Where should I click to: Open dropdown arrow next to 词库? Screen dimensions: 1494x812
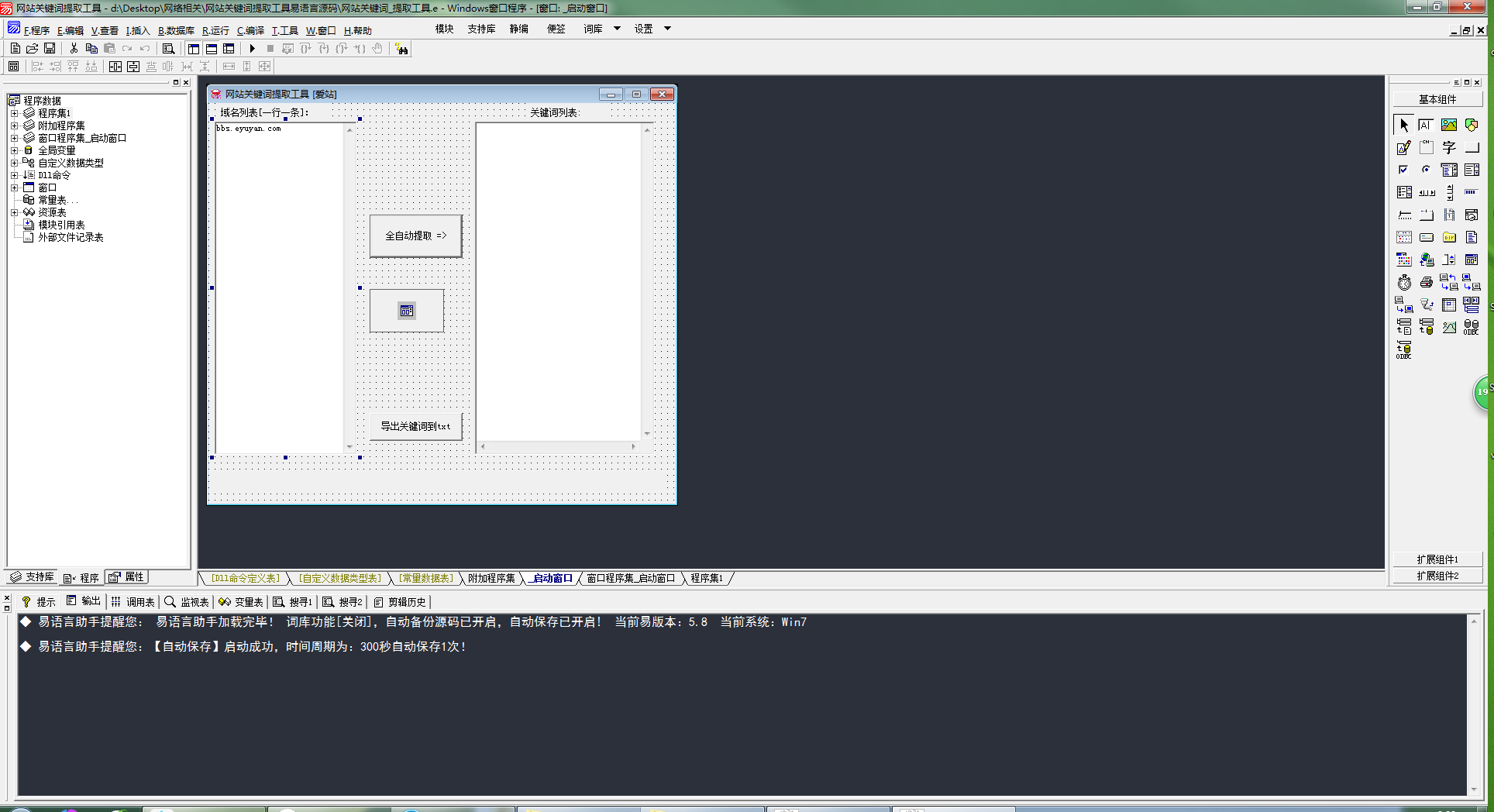(617, 29)
